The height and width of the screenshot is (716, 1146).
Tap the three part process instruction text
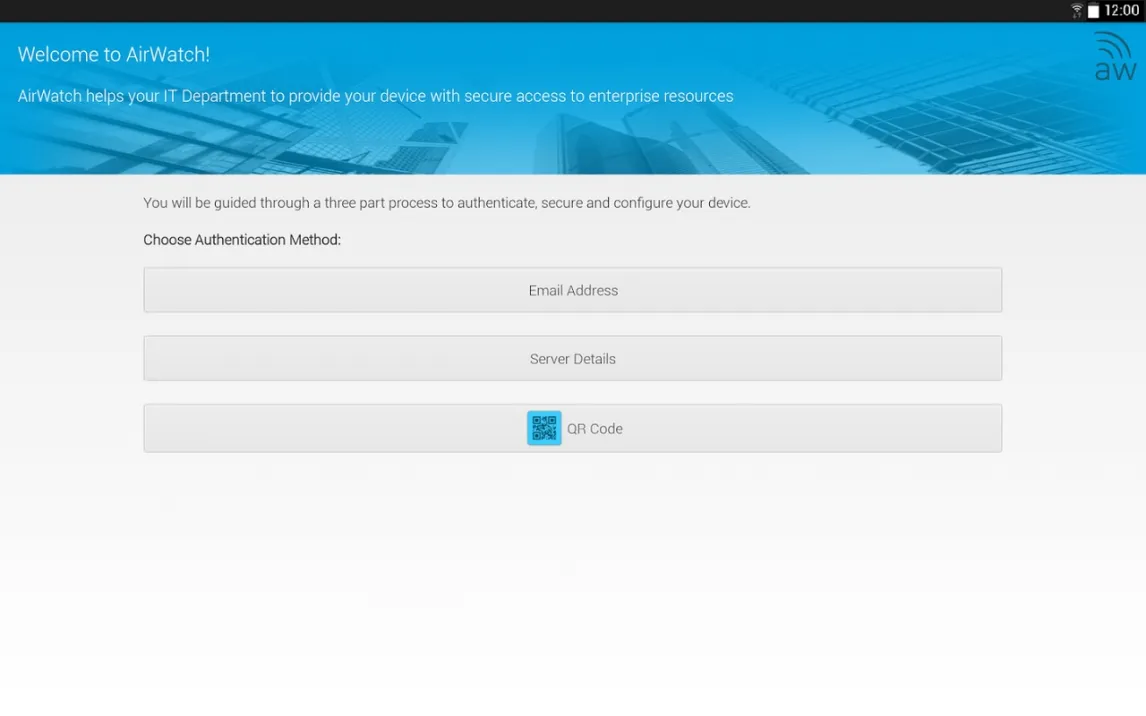(x=446, y=203)
